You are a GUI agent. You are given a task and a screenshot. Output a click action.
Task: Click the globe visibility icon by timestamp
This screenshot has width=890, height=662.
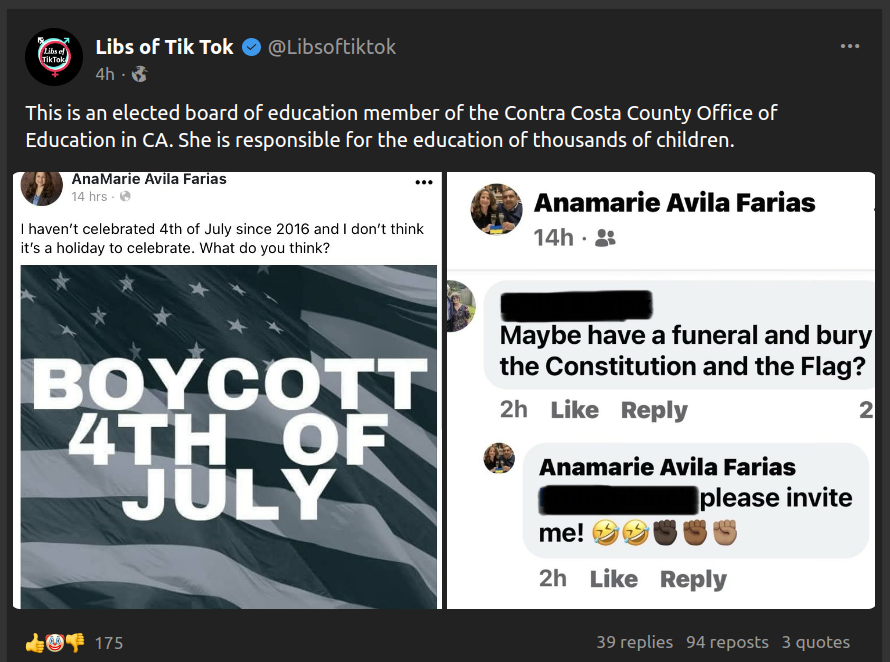tap(139, 74)
